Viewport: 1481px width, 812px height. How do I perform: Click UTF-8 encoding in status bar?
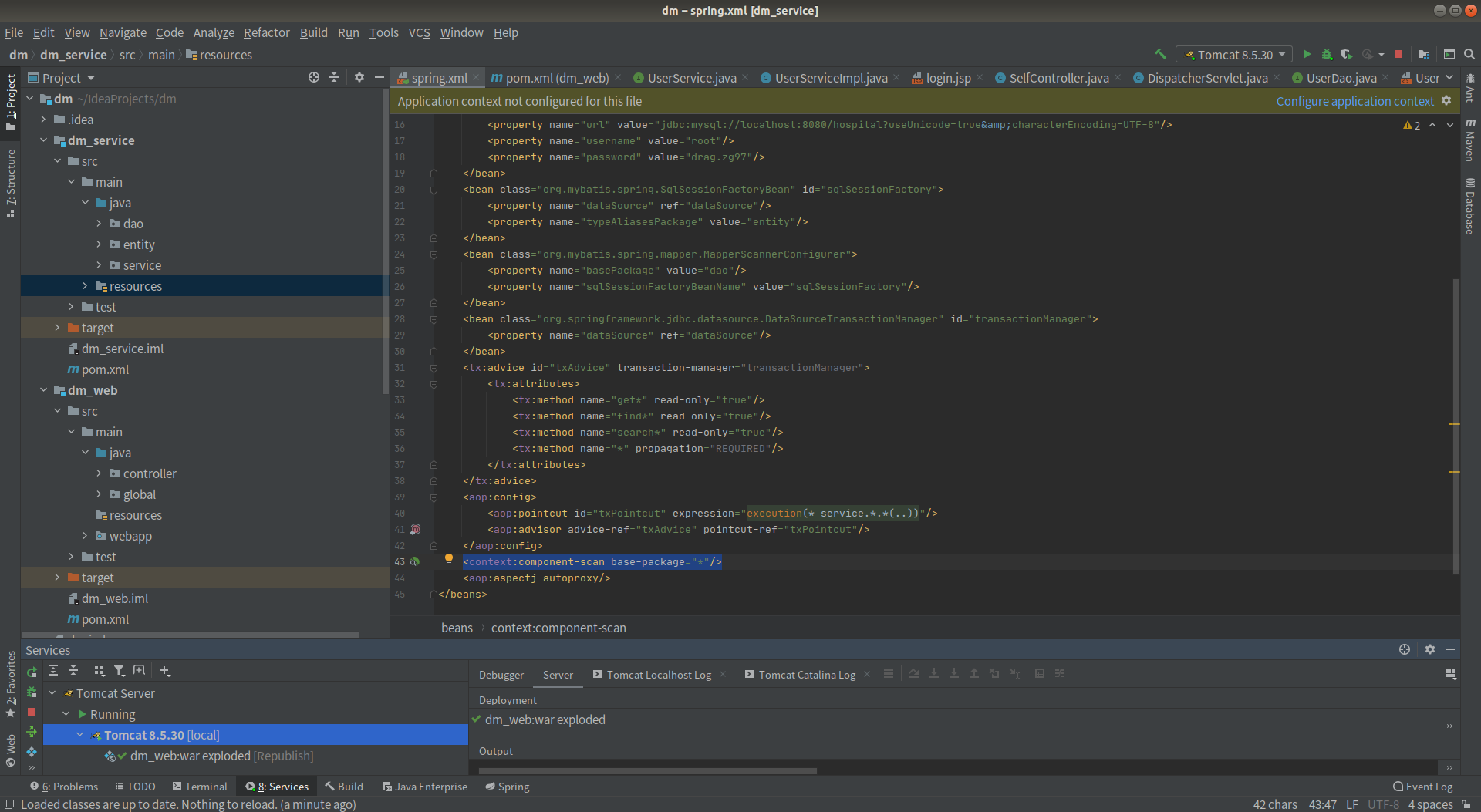(x=1383, y=804)
